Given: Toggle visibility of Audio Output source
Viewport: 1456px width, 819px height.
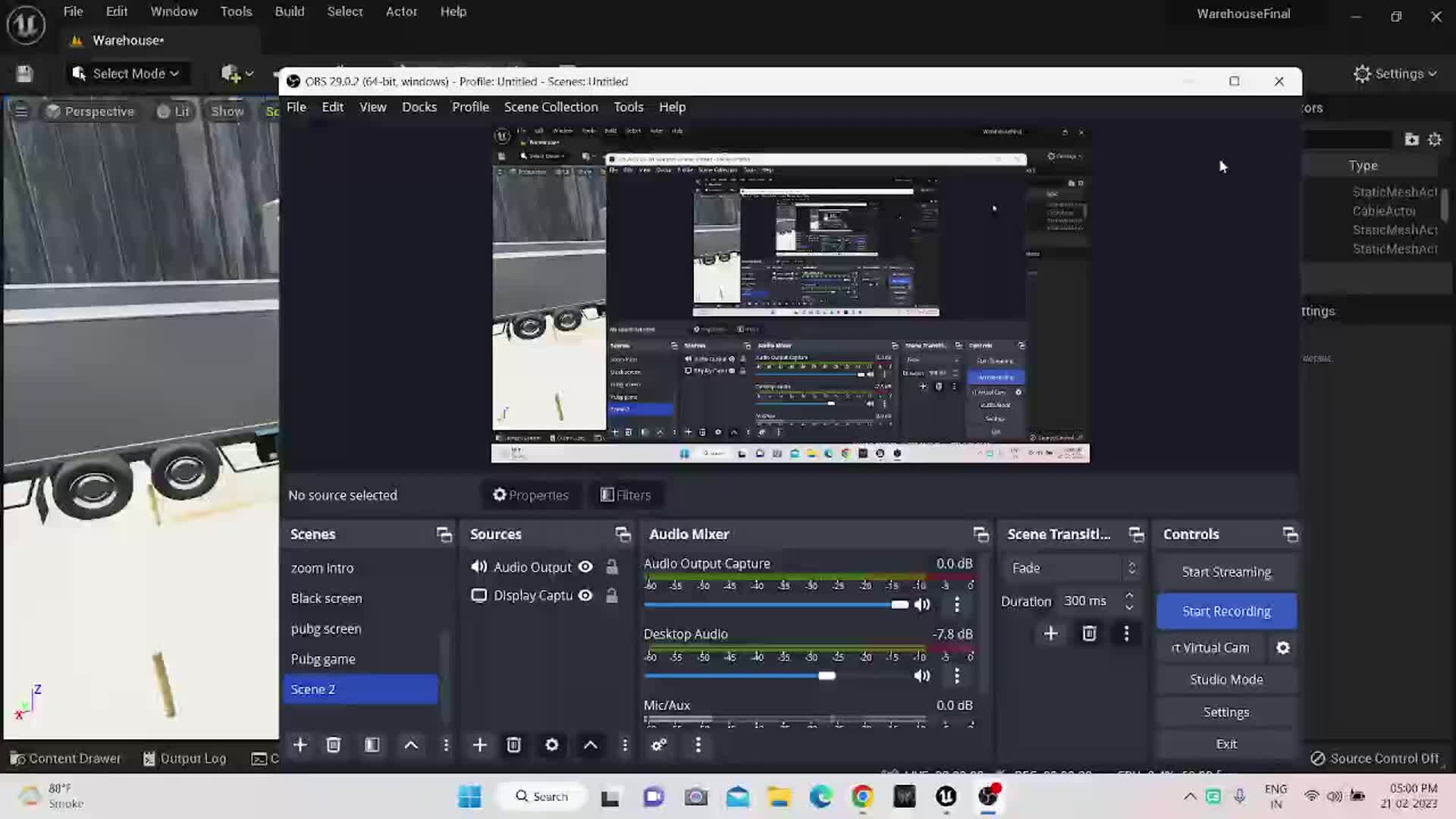Looking at the screenshot, I should 585,566.
